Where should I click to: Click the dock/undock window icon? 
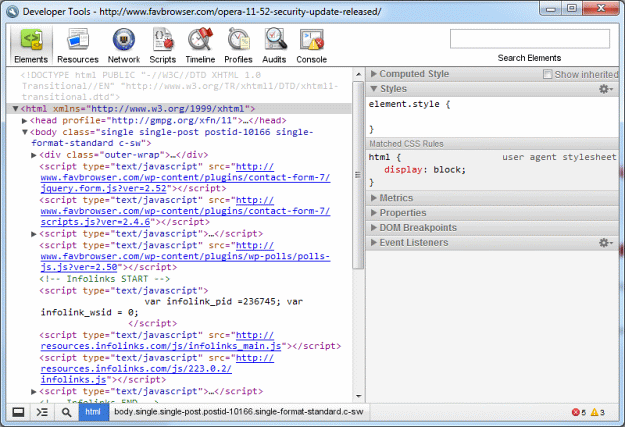point(18,412)
